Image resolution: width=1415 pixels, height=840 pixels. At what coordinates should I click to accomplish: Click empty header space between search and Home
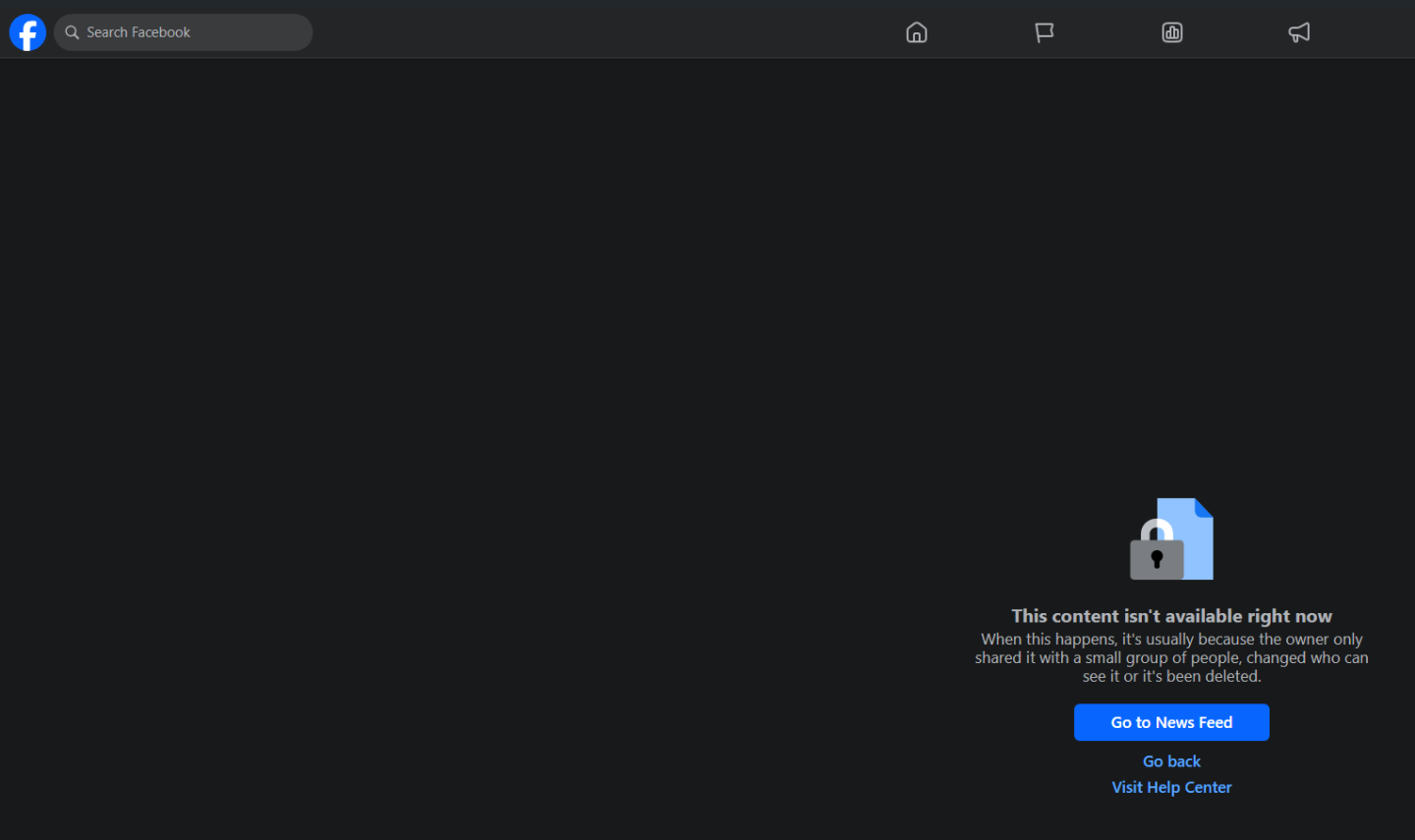(x=590, y=29)
